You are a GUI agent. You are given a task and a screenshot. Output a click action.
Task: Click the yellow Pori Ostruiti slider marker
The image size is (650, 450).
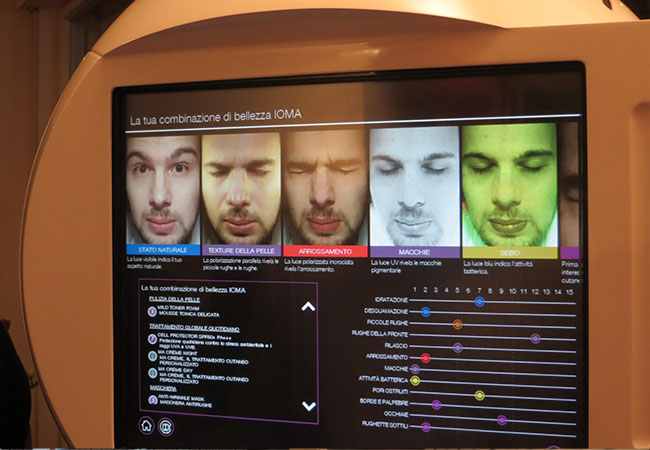(479, 395)
